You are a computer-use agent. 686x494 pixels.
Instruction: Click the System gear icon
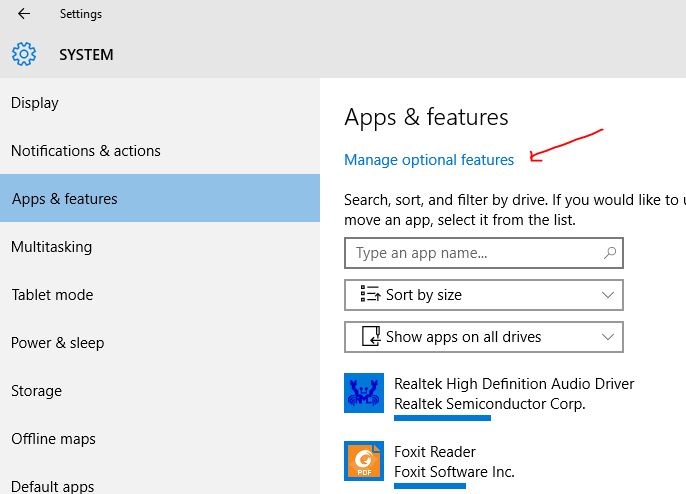click(x=24, y=54)
